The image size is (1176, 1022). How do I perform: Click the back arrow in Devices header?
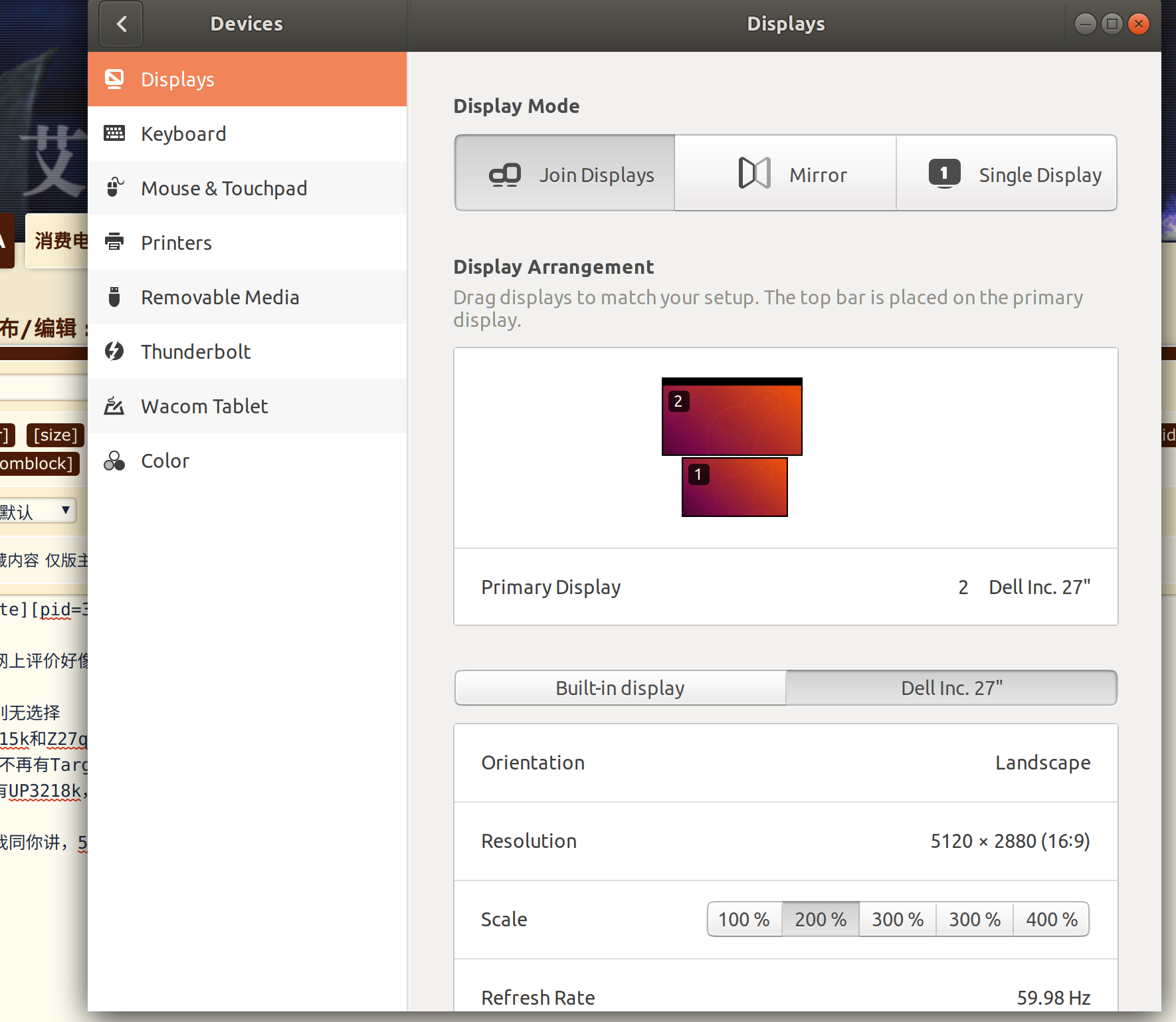click(121, 25)
